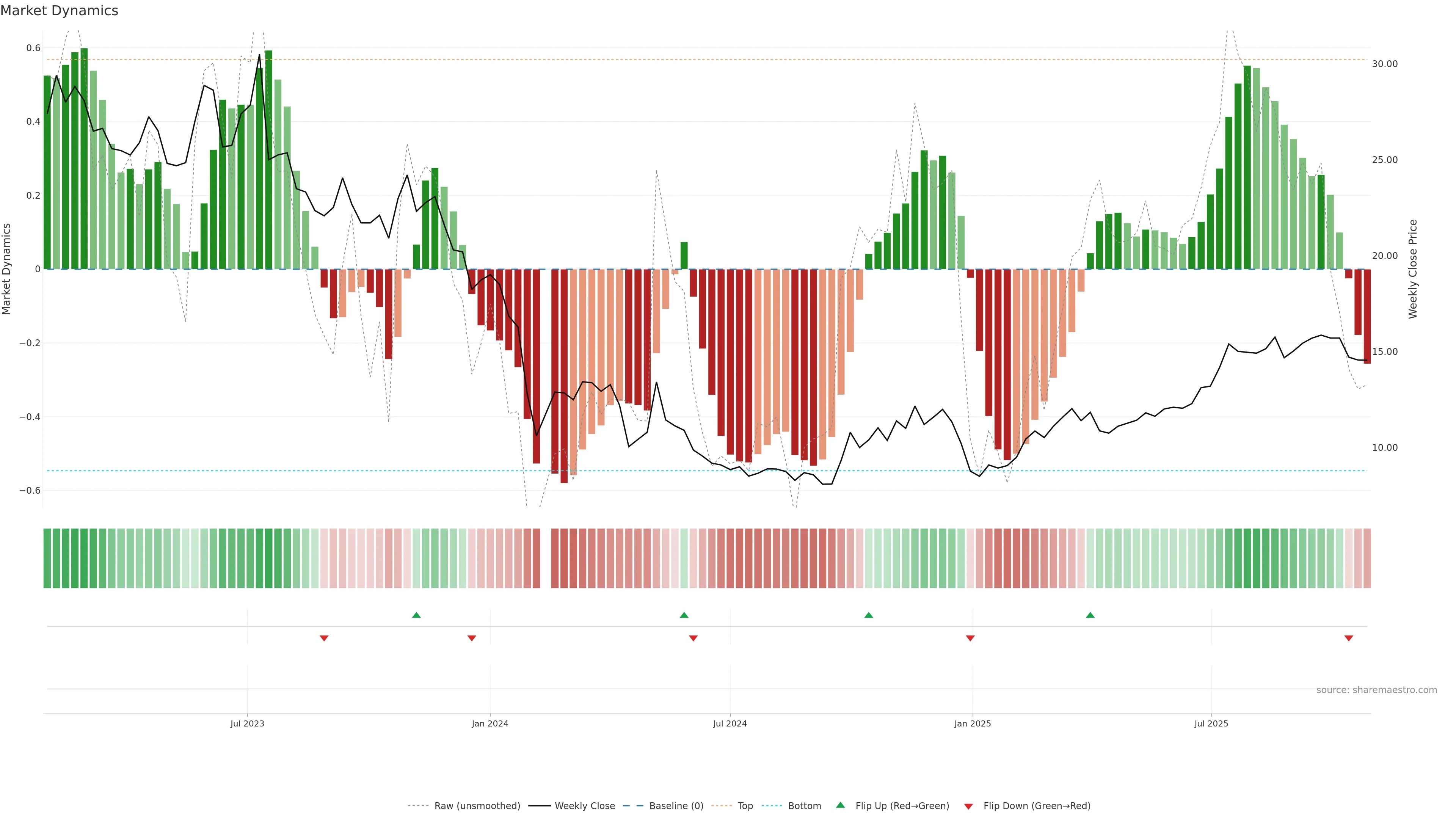Click the green flip-up marker around April 2025
Viewport: 1456px width, 819px height.
coord(1090,615)
